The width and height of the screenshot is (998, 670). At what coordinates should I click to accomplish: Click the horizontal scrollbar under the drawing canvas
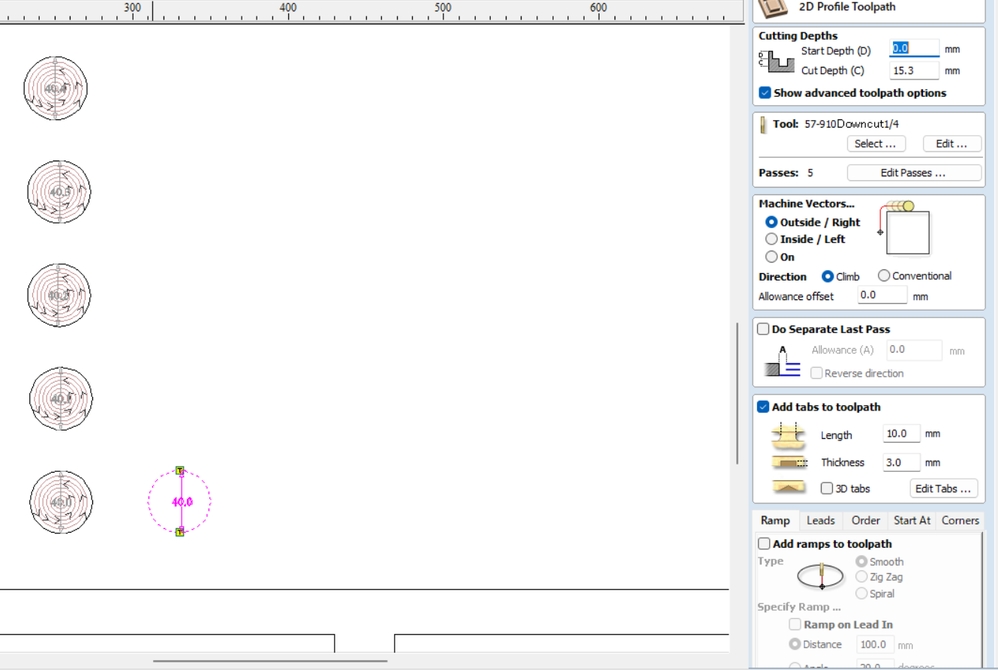(x=270, y=661)
